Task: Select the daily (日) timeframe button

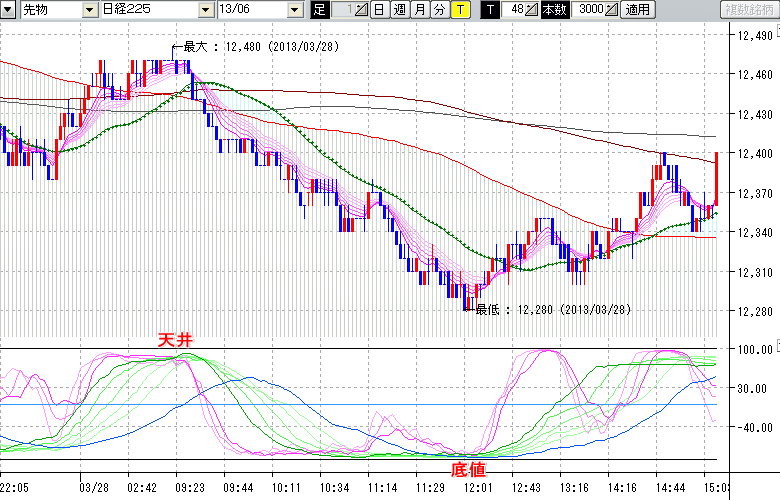Action: (379, 9)
